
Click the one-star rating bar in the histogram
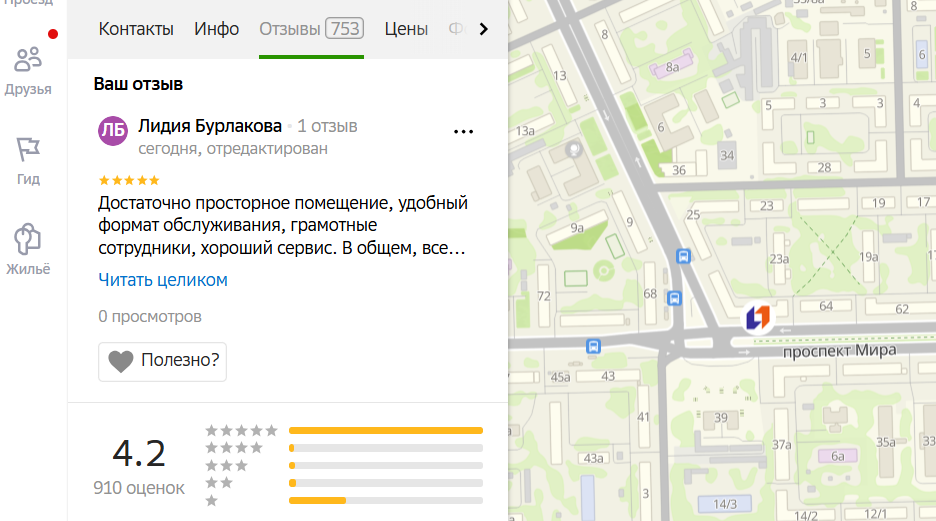tap(386, 500)
